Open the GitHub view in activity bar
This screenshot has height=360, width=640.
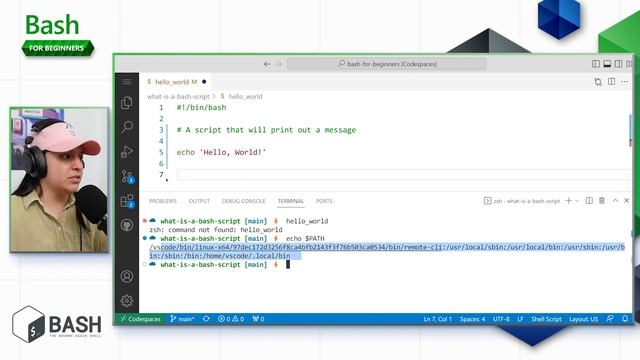(127, 225)
